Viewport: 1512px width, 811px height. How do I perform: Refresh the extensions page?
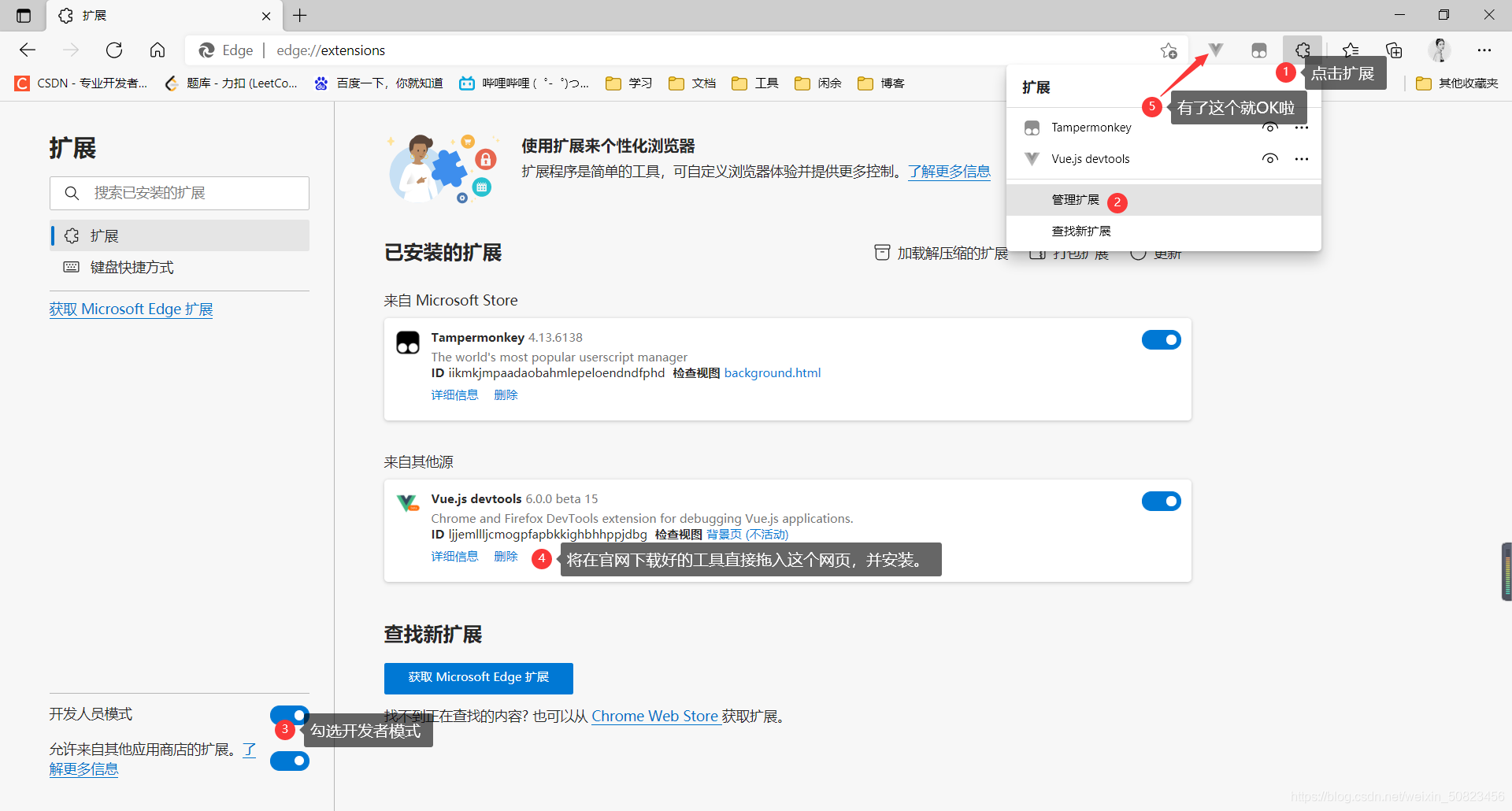tap(114, 50)
